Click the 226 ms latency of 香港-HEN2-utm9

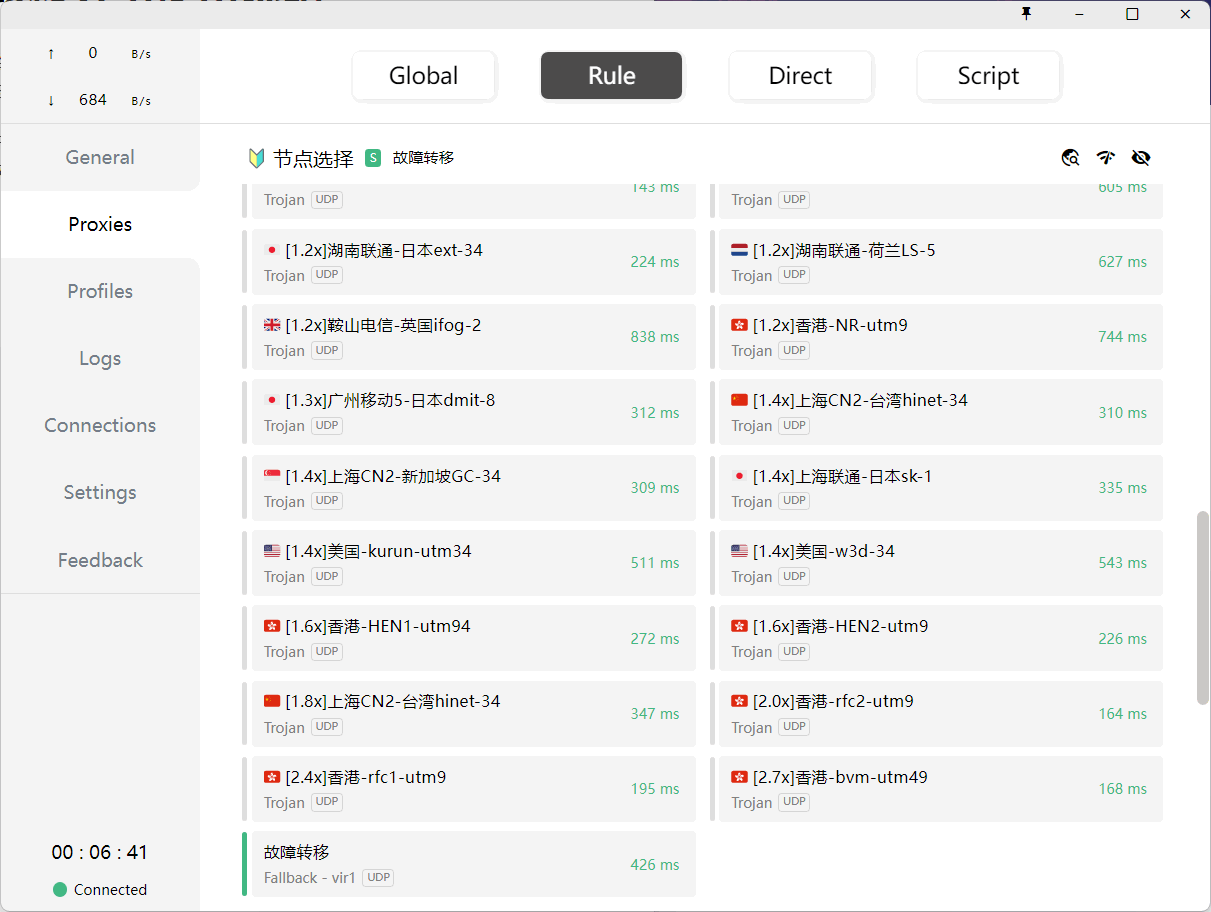pos(1122,639)
